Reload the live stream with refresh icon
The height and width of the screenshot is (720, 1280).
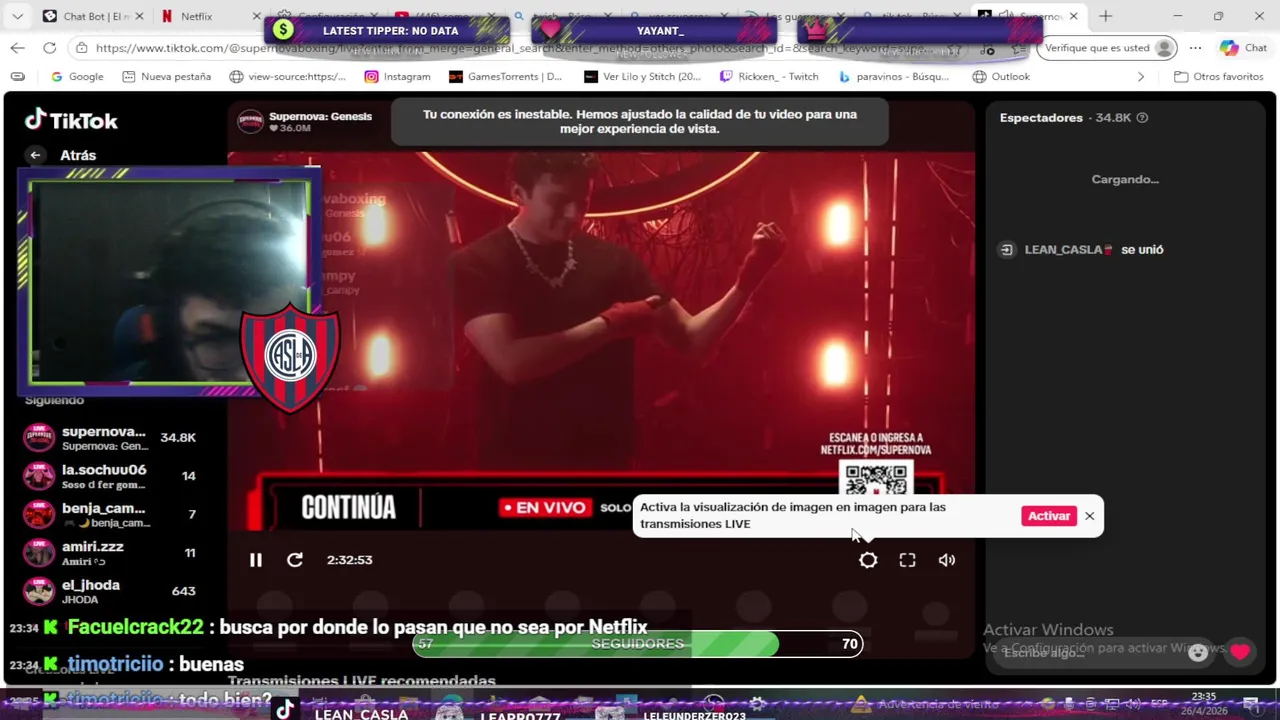(295, 560)
